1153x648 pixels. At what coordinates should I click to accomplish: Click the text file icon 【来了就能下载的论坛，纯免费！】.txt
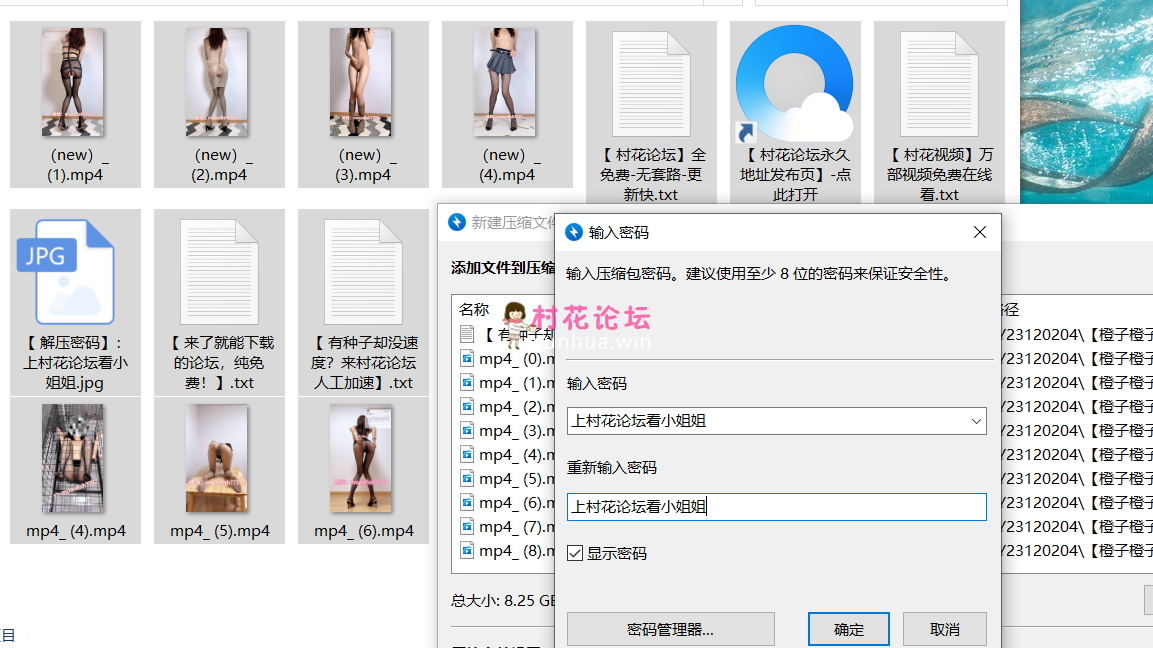[219, 271]
